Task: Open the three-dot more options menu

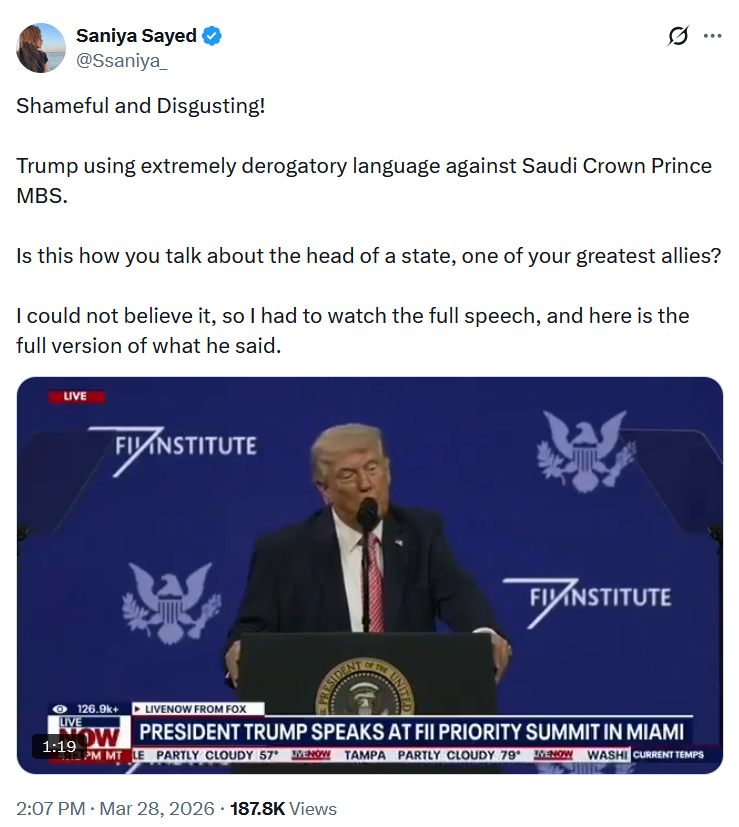Action: pyautogui.click(x=712, y=36)
